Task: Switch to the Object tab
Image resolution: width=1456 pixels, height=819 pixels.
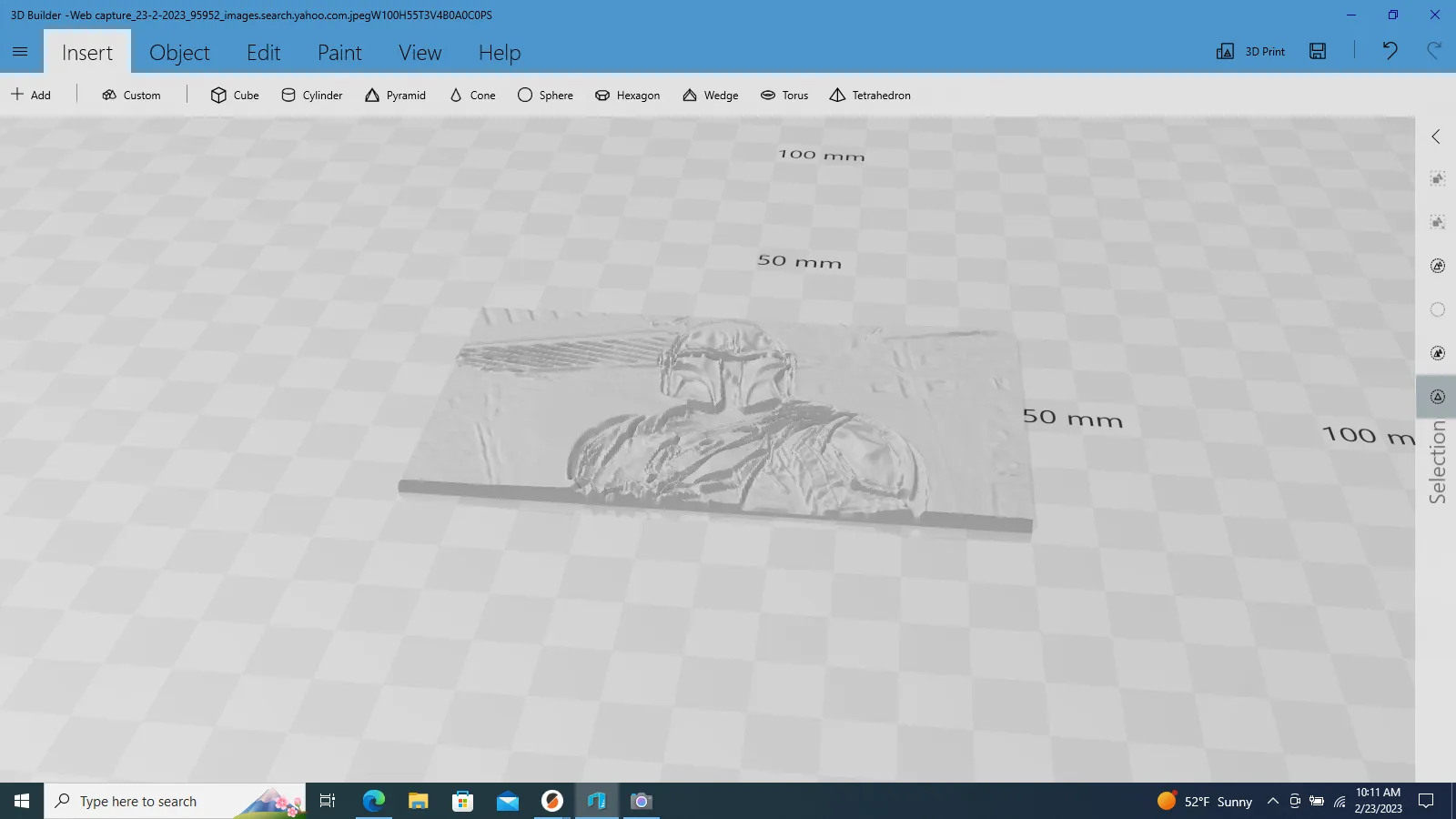Action: pyautogui.click(x=179, y=52)
